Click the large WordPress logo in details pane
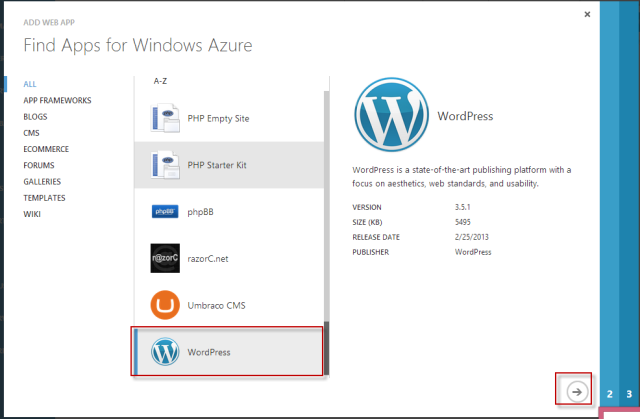The width and height of the screenshot is (640, 419). [391, 115]
